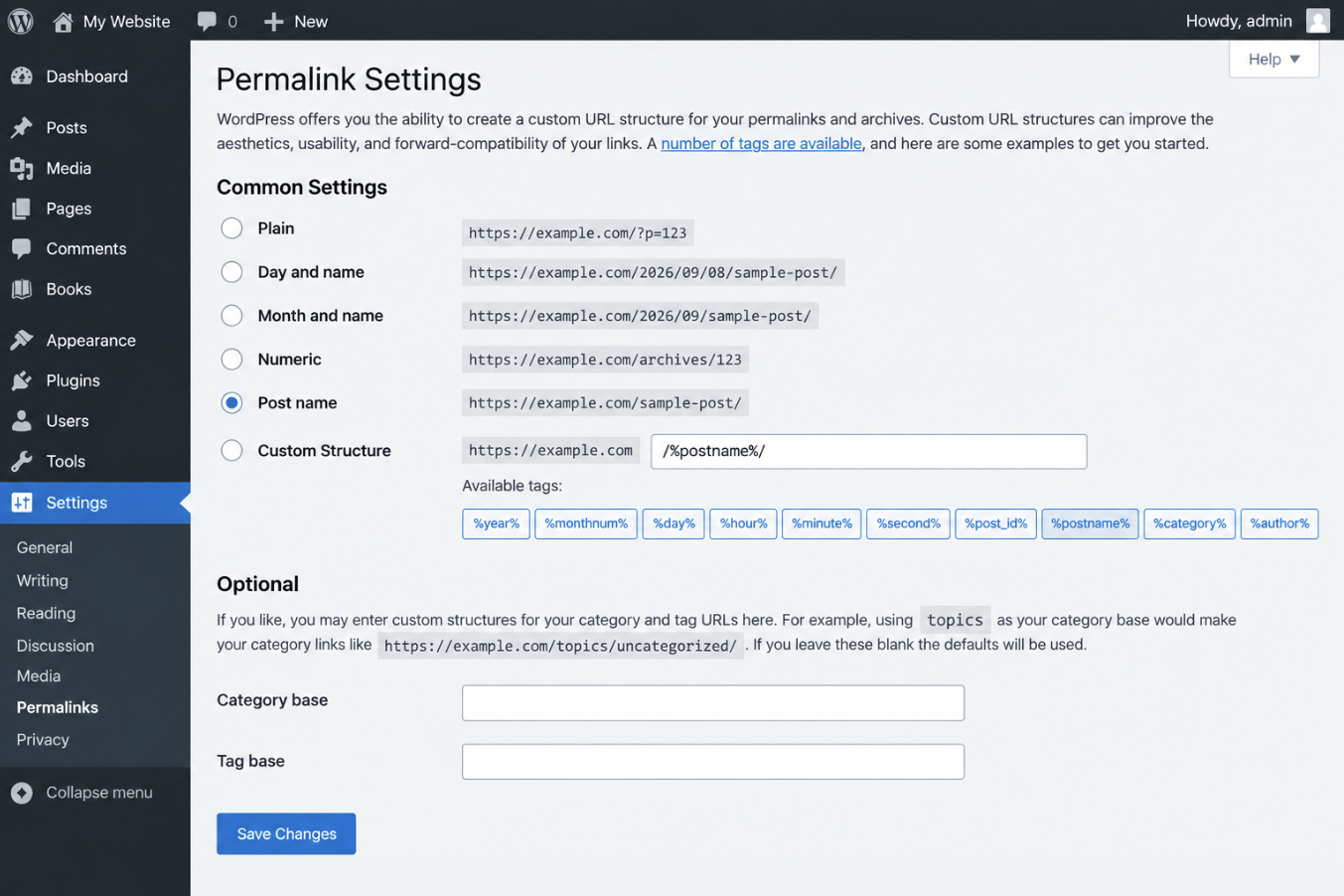The height and width of the screenshot is (896, 1344).
Task: Click the Tools wrench icon
Action: 22,461
